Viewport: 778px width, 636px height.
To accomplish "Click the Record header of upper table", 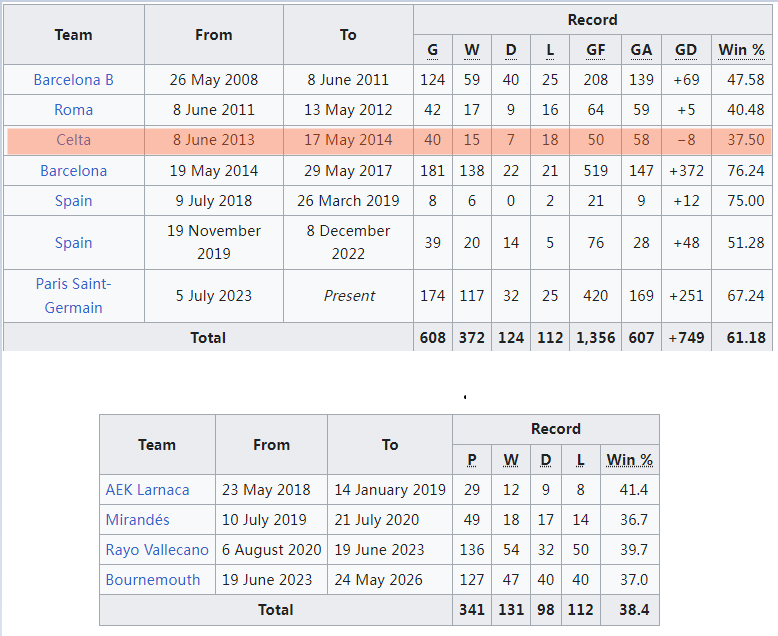I will [x=592, y=20].
